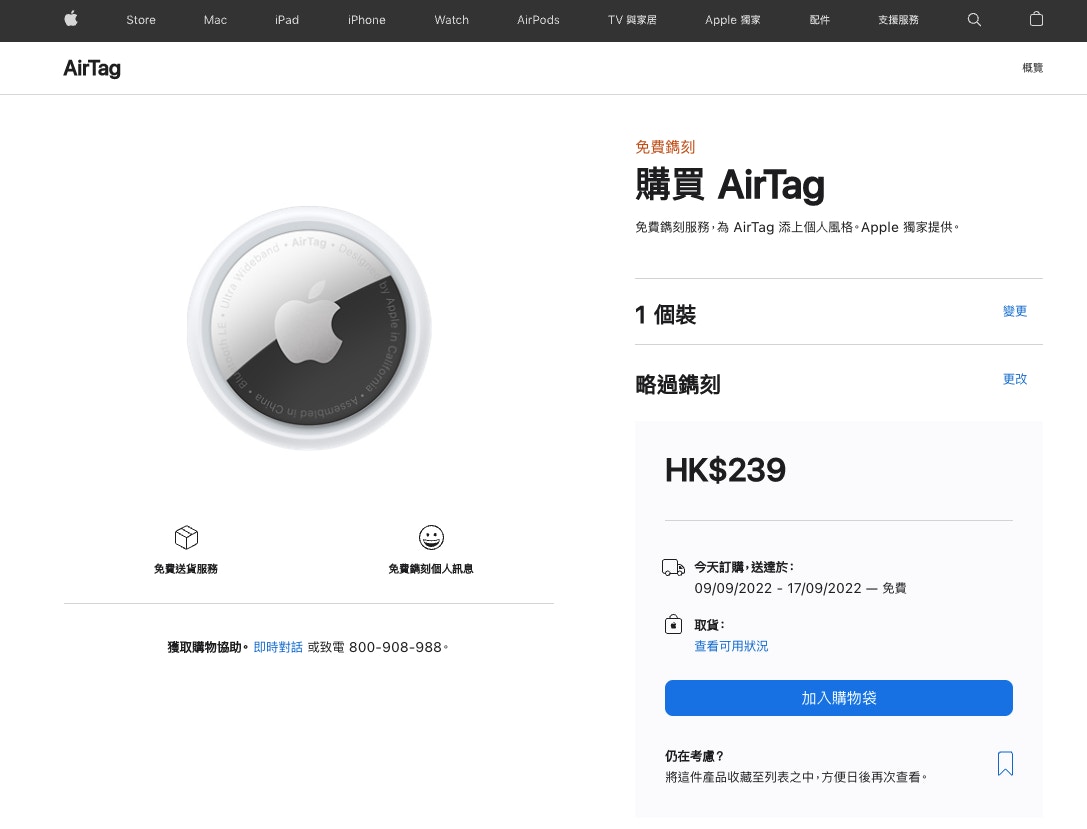Open the 配件 menu
Image resolution: width=1087 pixels, height=829 pixels.
coord(819,20)
